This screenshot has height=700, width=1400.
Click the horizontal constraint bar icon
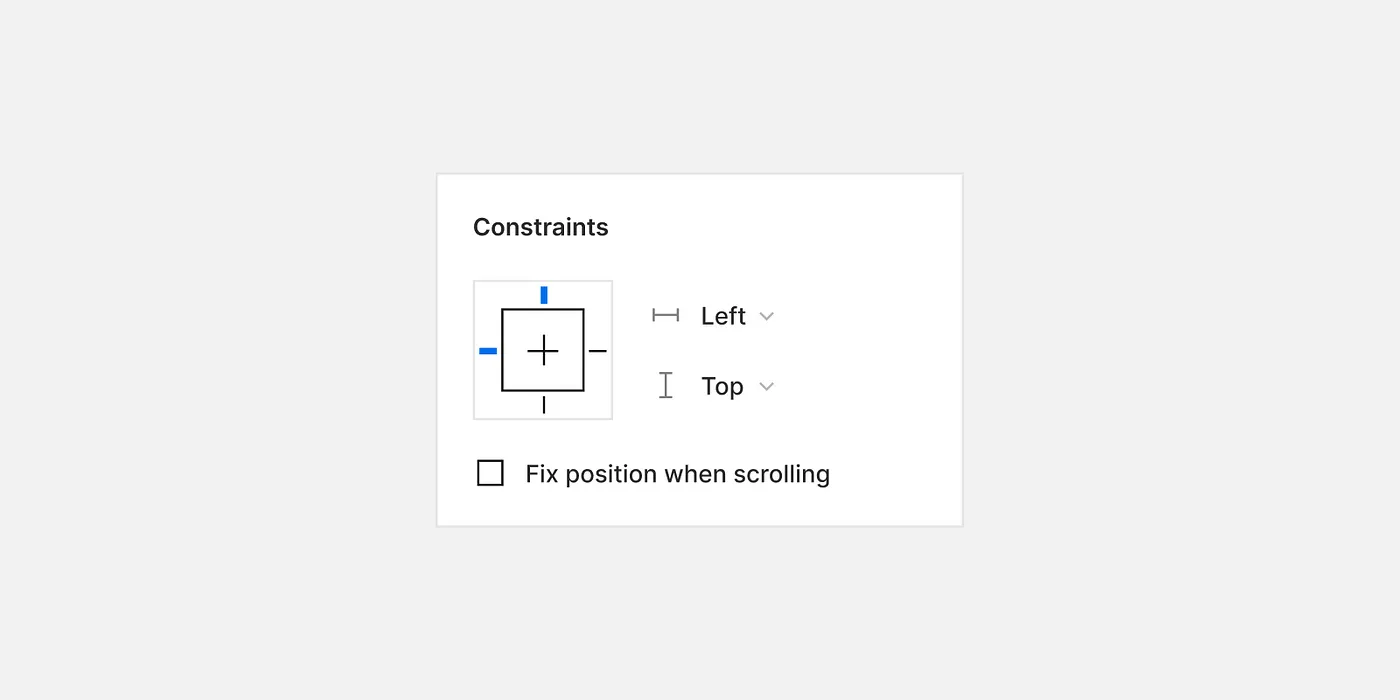coord(665,315)
